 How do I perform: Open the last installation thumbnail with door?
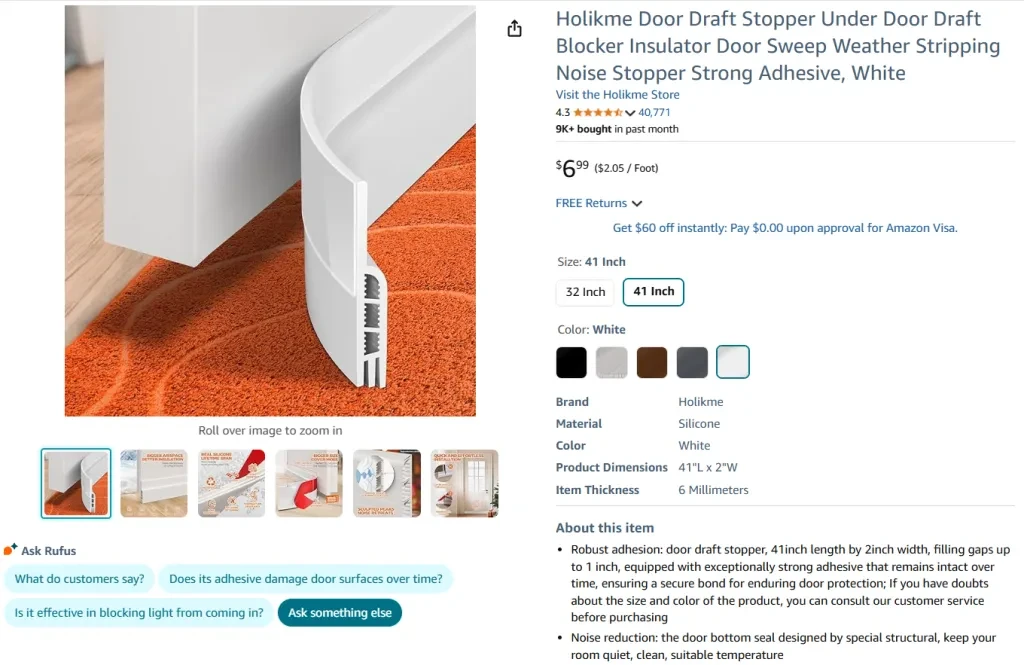464,483
